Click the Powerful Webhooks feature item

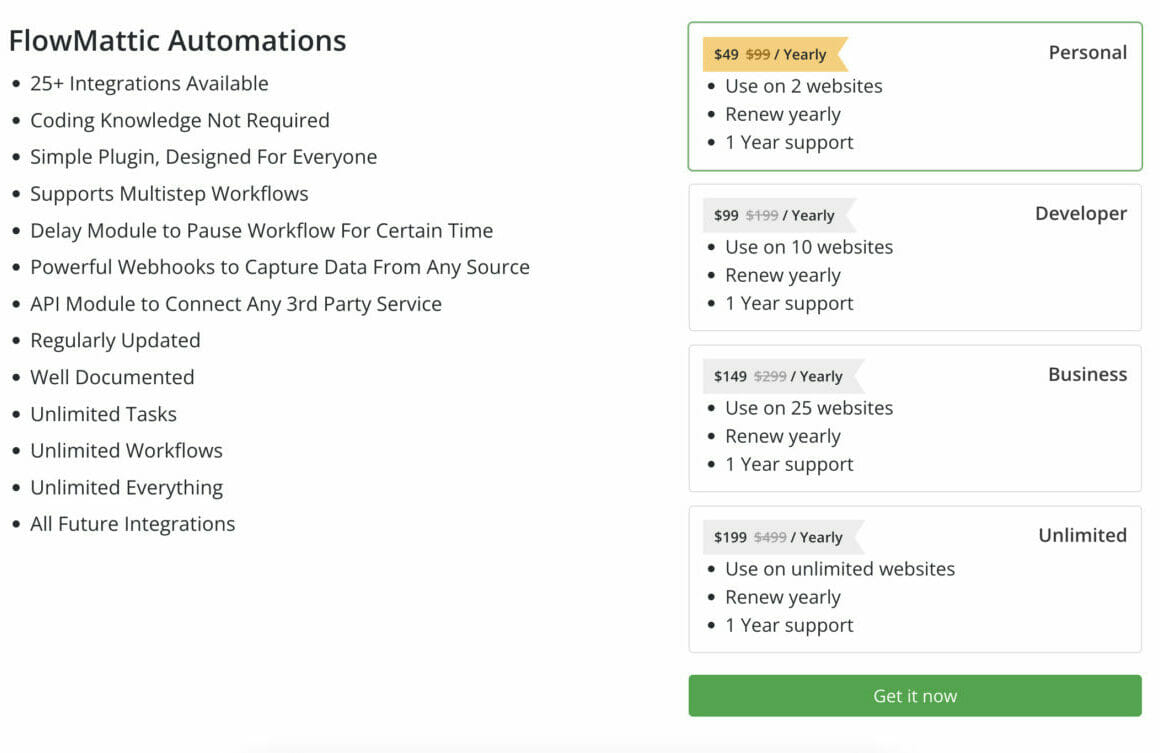click(280, 267)
